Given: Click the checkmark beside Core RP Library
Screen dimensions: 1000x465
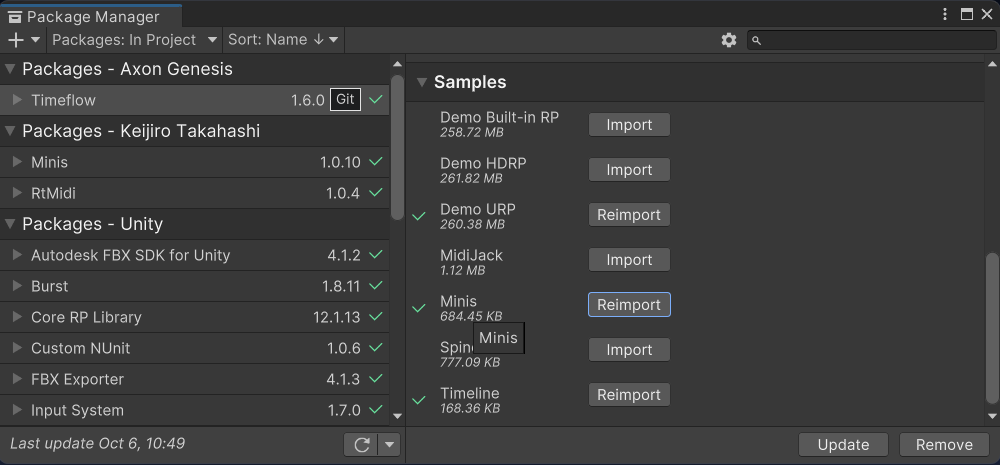Looking at the screenshot, I should [x=376, y=316].
